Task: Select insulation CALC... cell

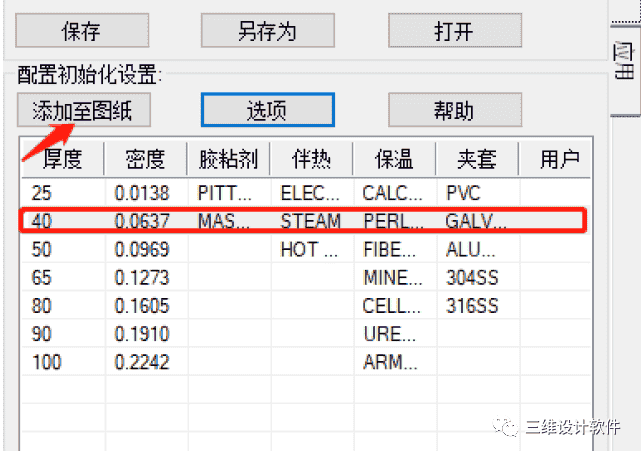Action: tap(392, 193)
